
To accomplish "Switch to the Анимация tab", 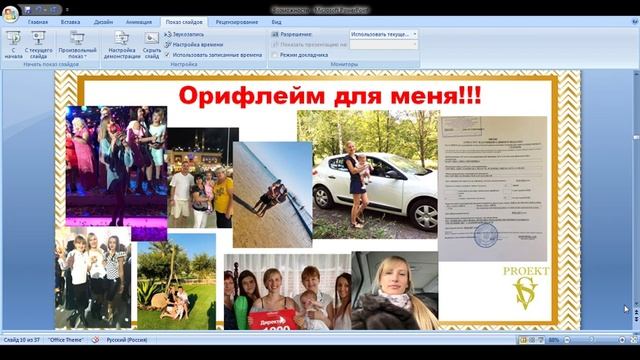I will click(138, 22).
